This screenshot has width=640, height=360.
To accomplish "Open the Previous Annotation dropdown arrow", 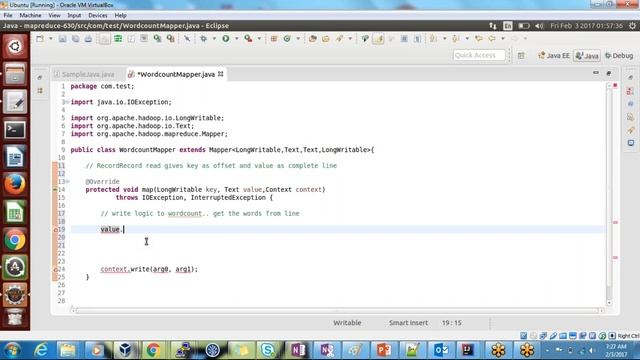I will tap(467, 39).
